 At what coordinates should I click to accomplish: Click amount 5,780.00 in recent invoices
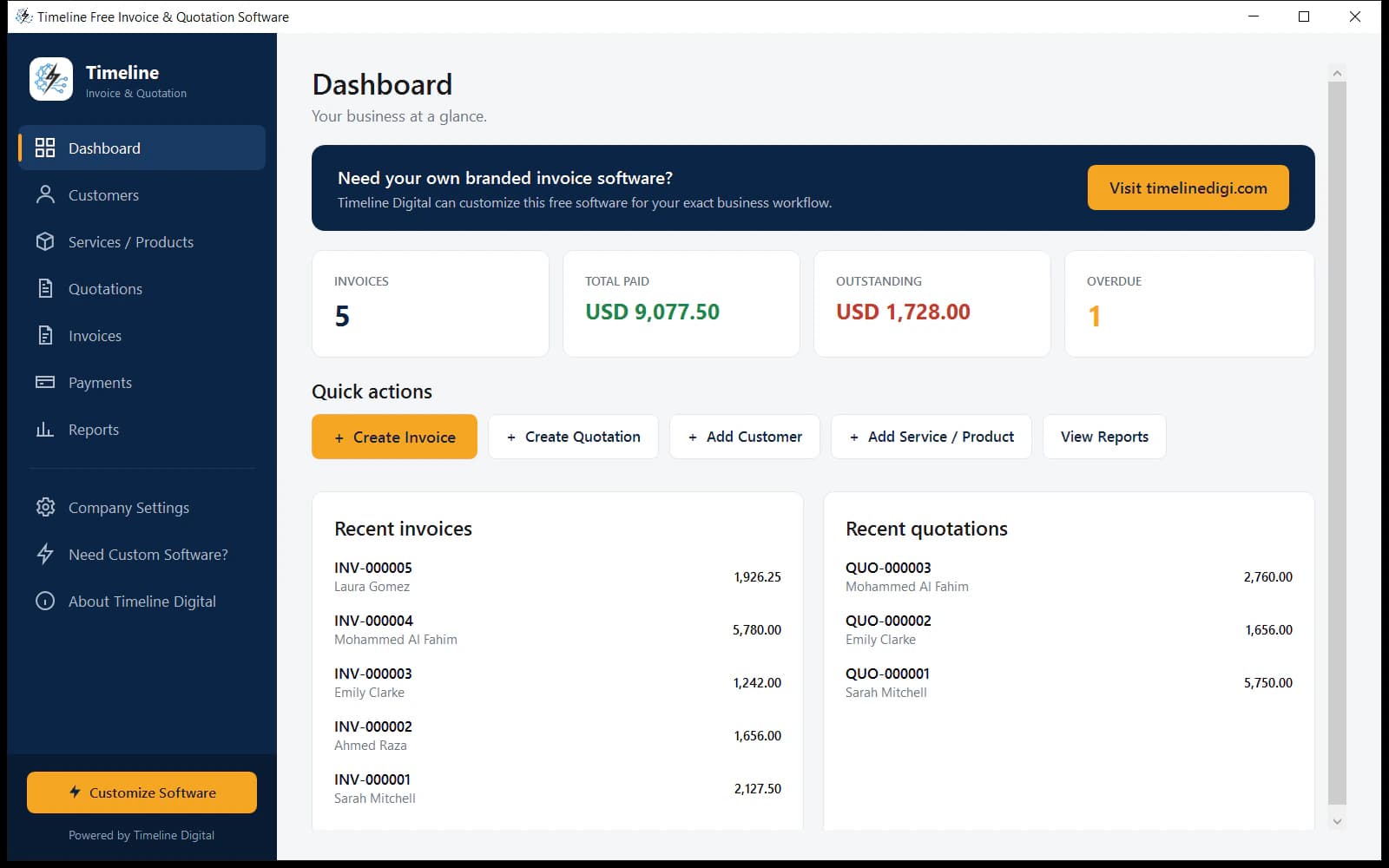pos(757,630)
